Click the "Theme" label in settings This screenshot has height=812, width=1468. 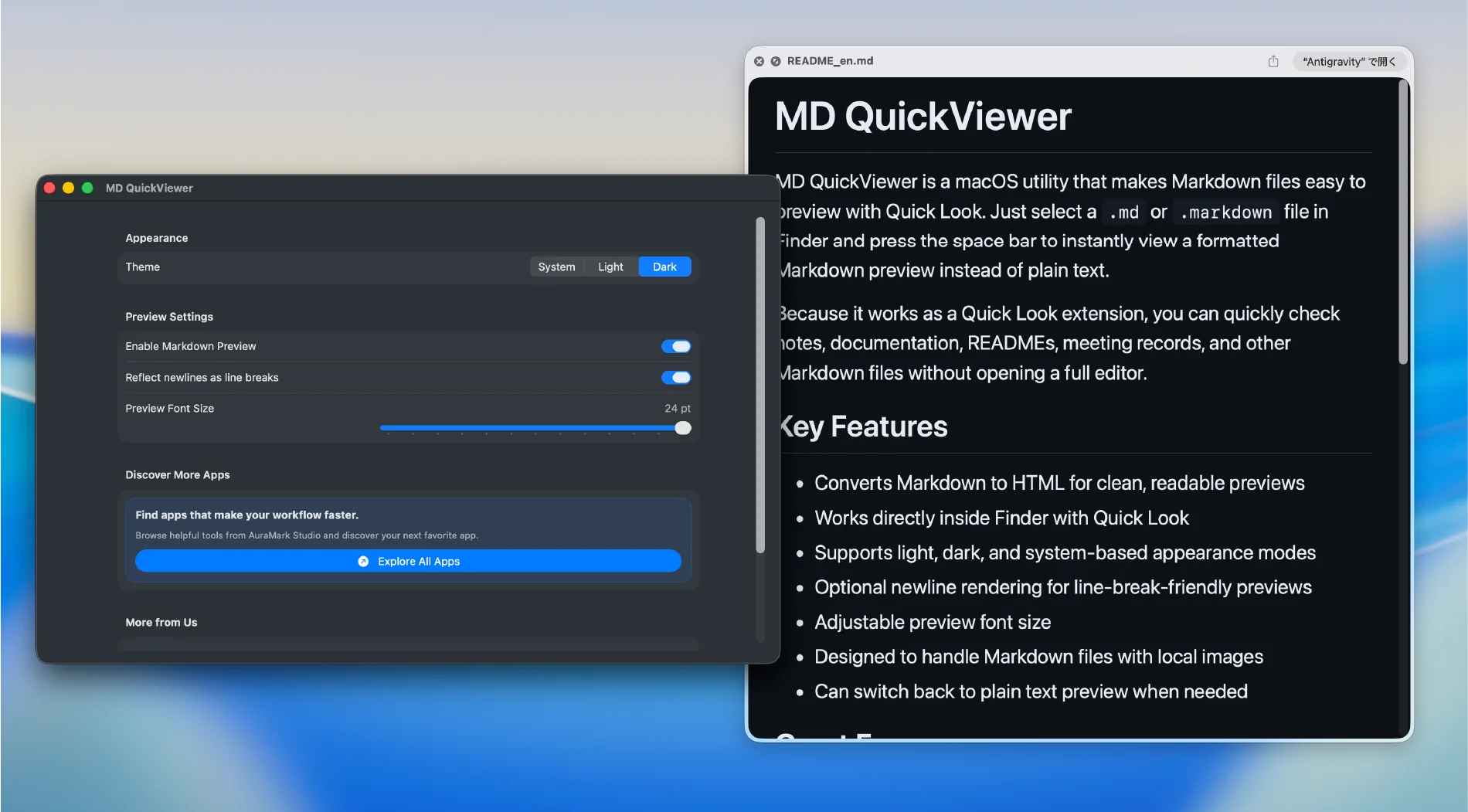tap(143, 267)
